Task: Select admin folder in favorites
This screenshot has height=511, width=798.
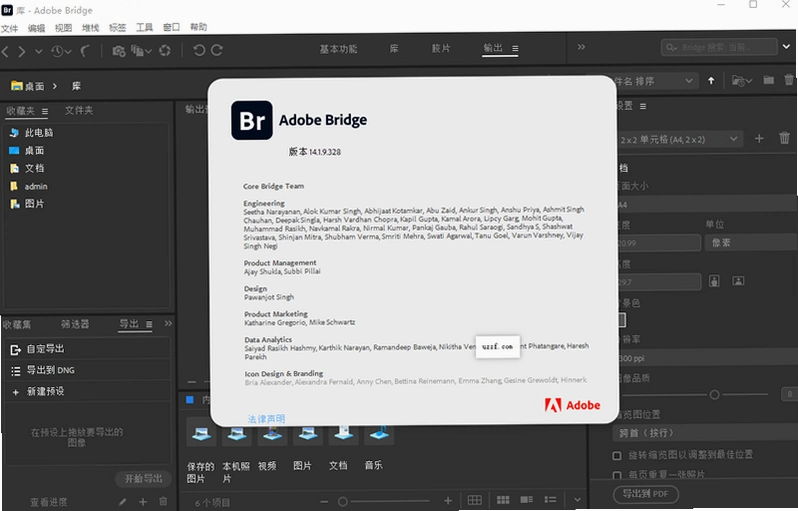Action: pyautogui.click(x=36, y=186)
